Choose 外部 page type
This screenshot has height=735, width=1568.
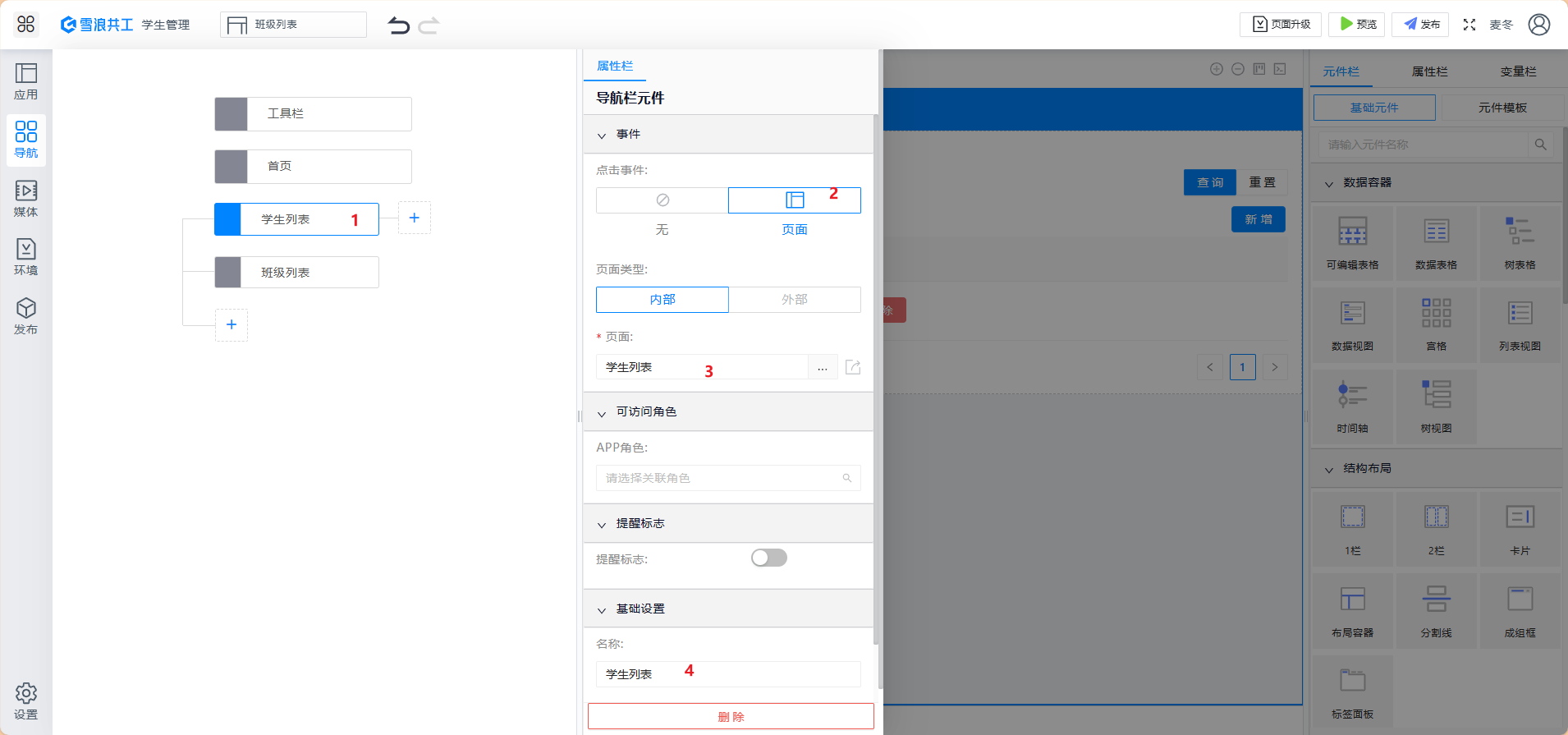pyautogui.click(x=795, y=300)
